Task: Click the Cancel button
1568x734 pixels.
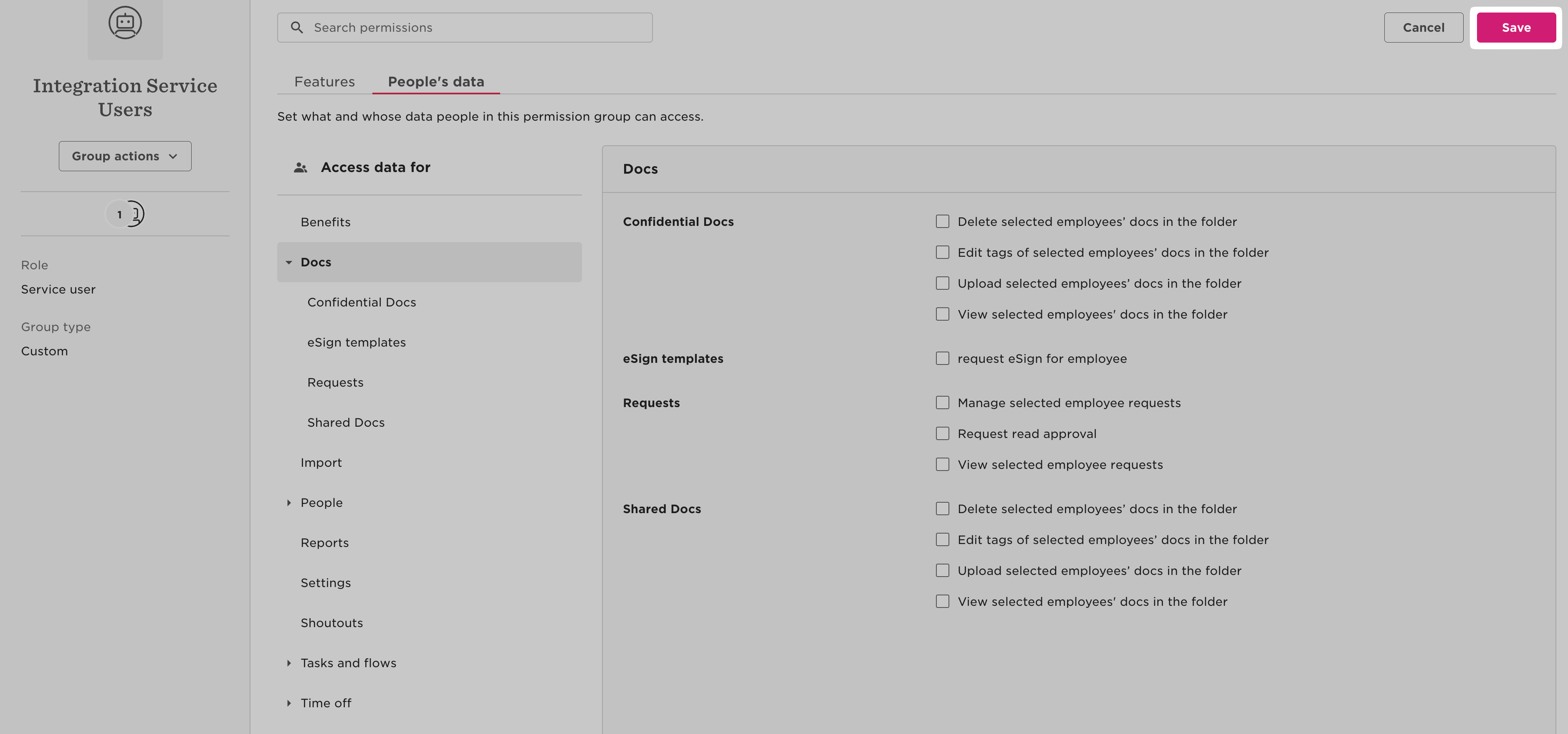Action: pos(1423,28)
